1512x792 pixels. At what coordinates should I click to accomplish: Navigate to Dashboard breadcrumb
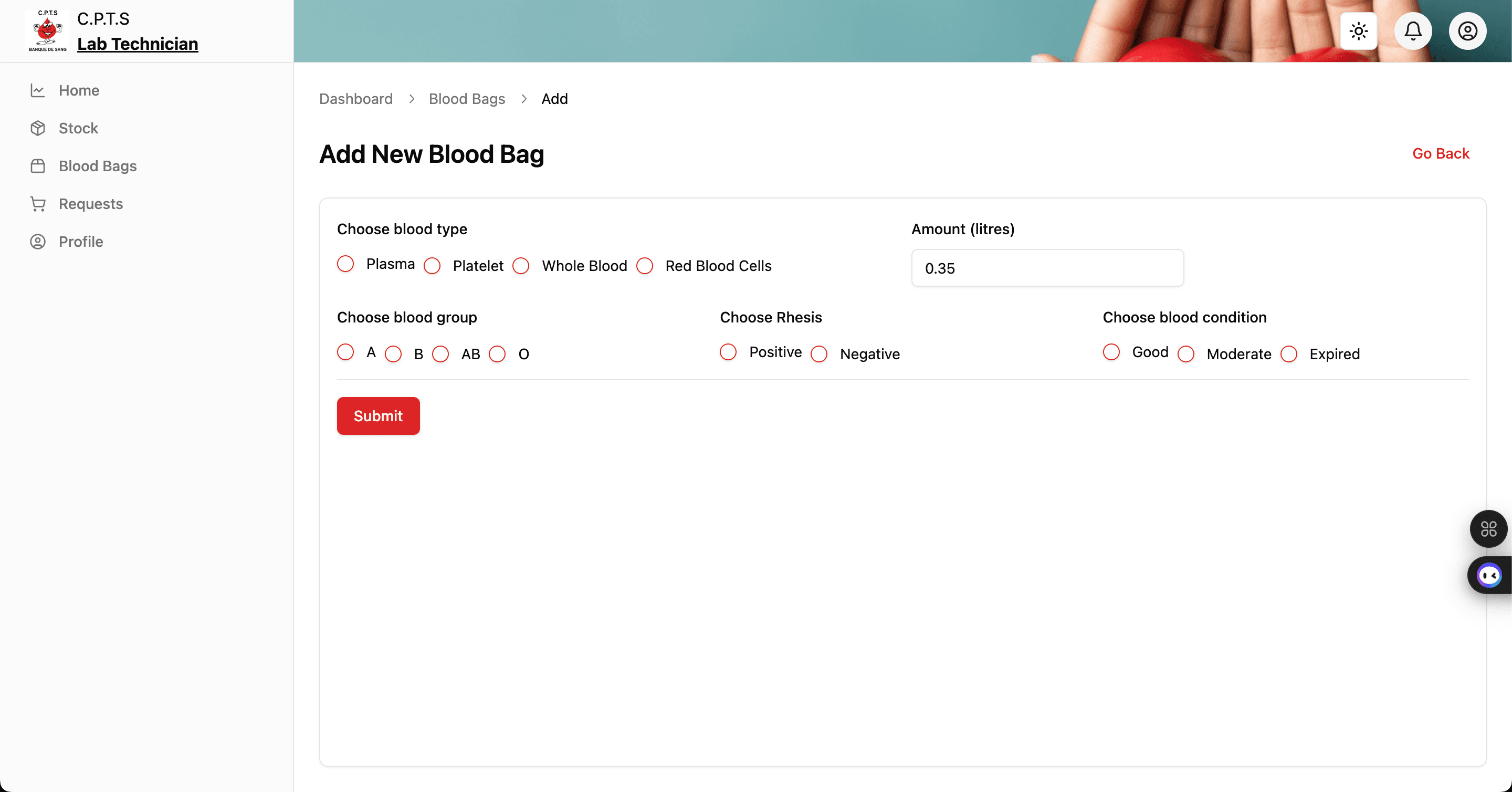click(356, 99)
